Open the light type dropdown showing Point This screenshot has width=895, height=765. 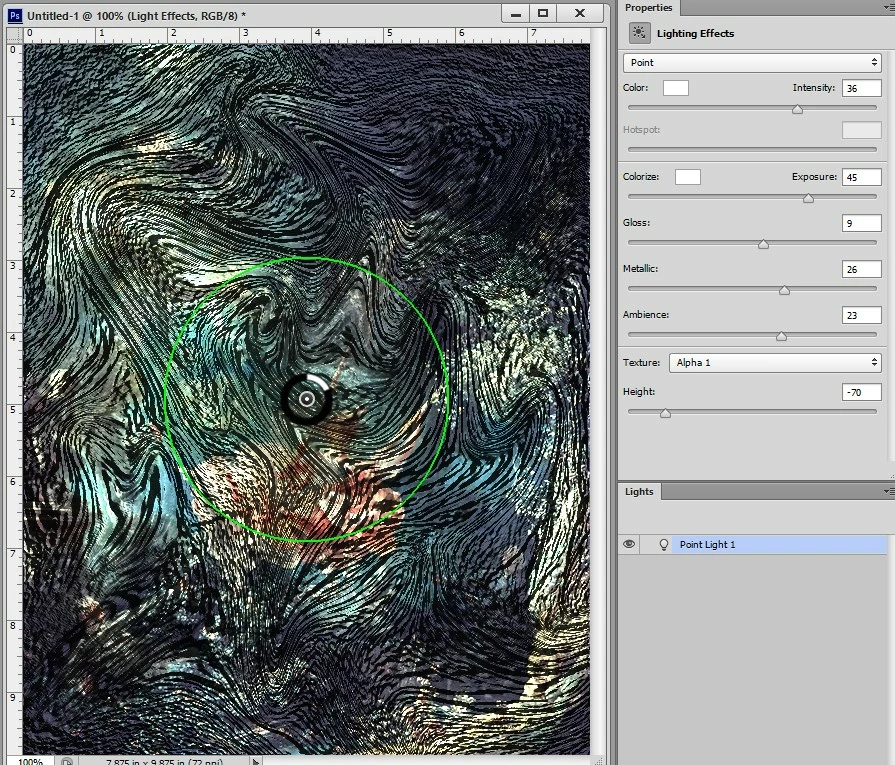click(x=752, y=63)
